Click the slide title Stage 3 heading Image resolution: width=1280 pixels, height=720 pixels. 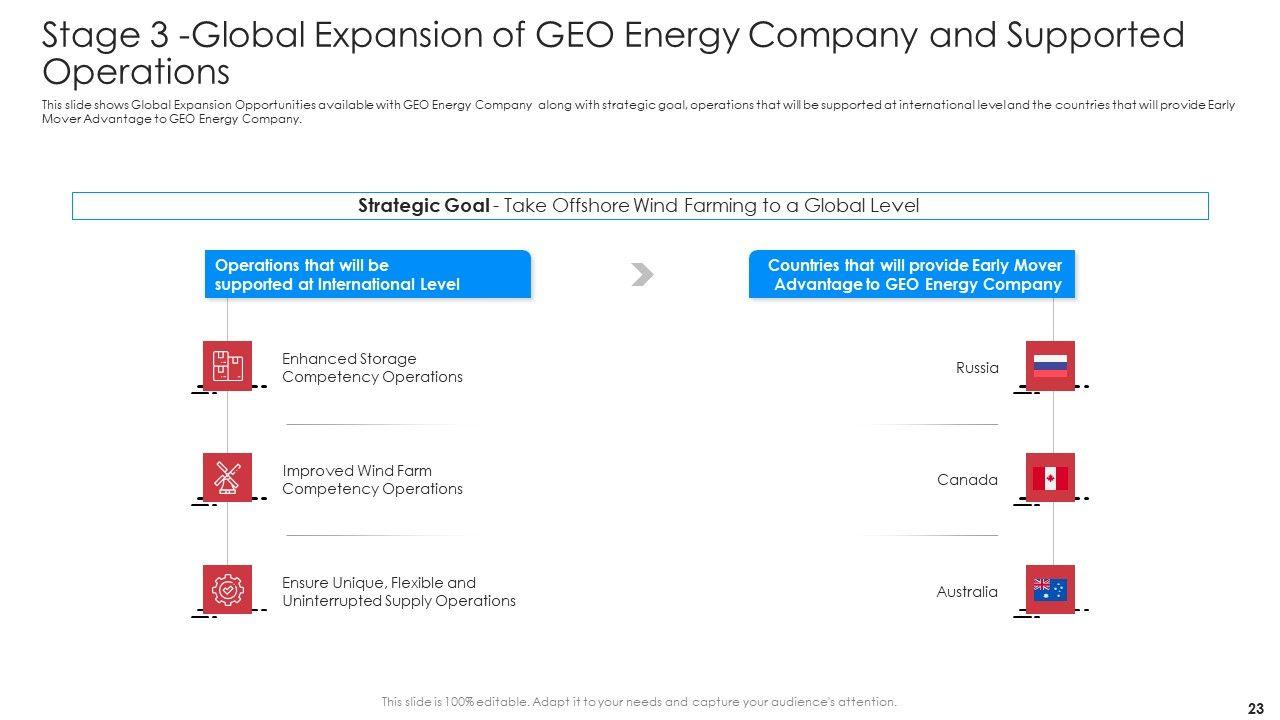(612, 53)
